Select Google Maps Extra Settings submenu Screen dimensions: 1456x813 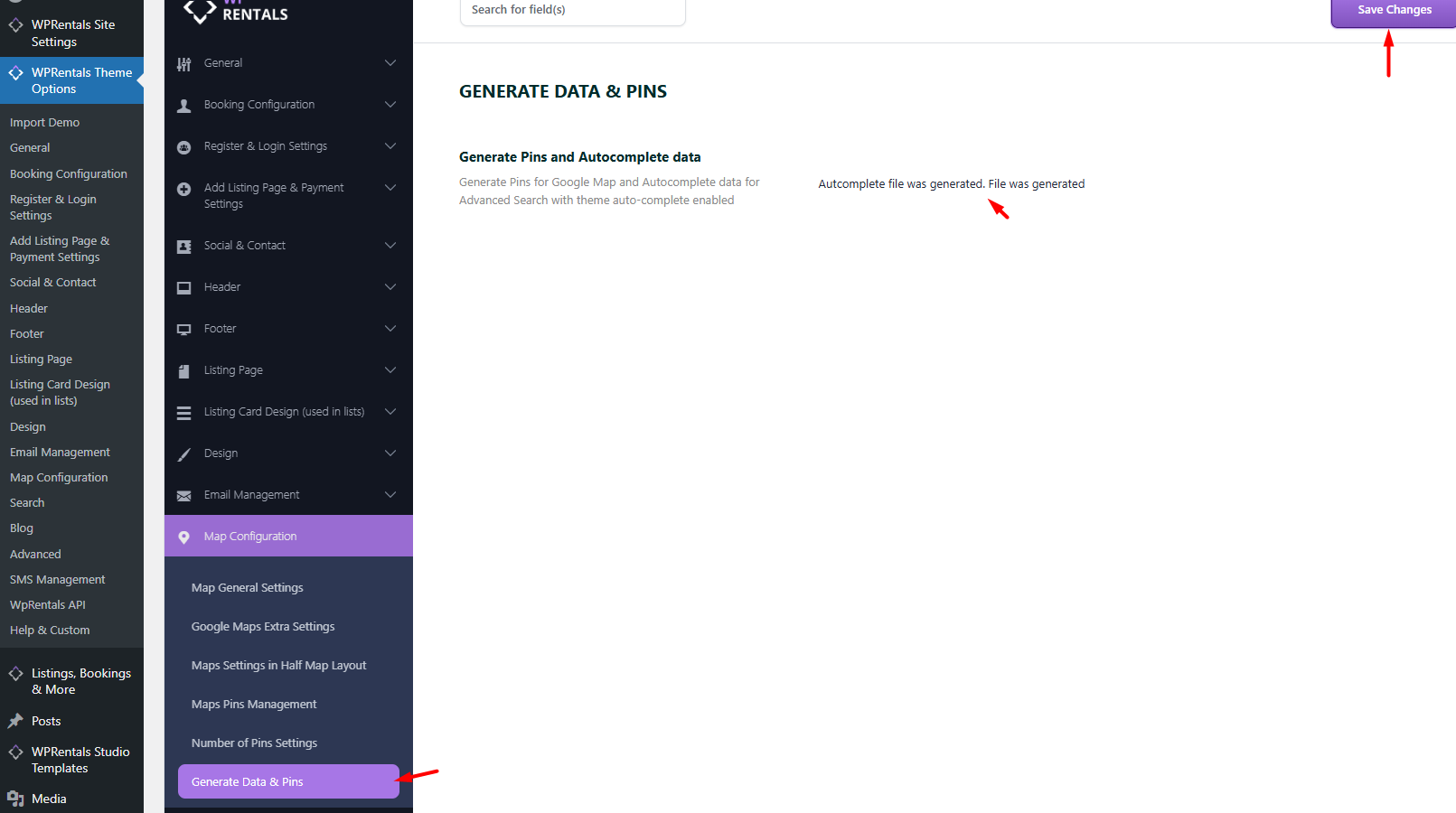[263, 627]
